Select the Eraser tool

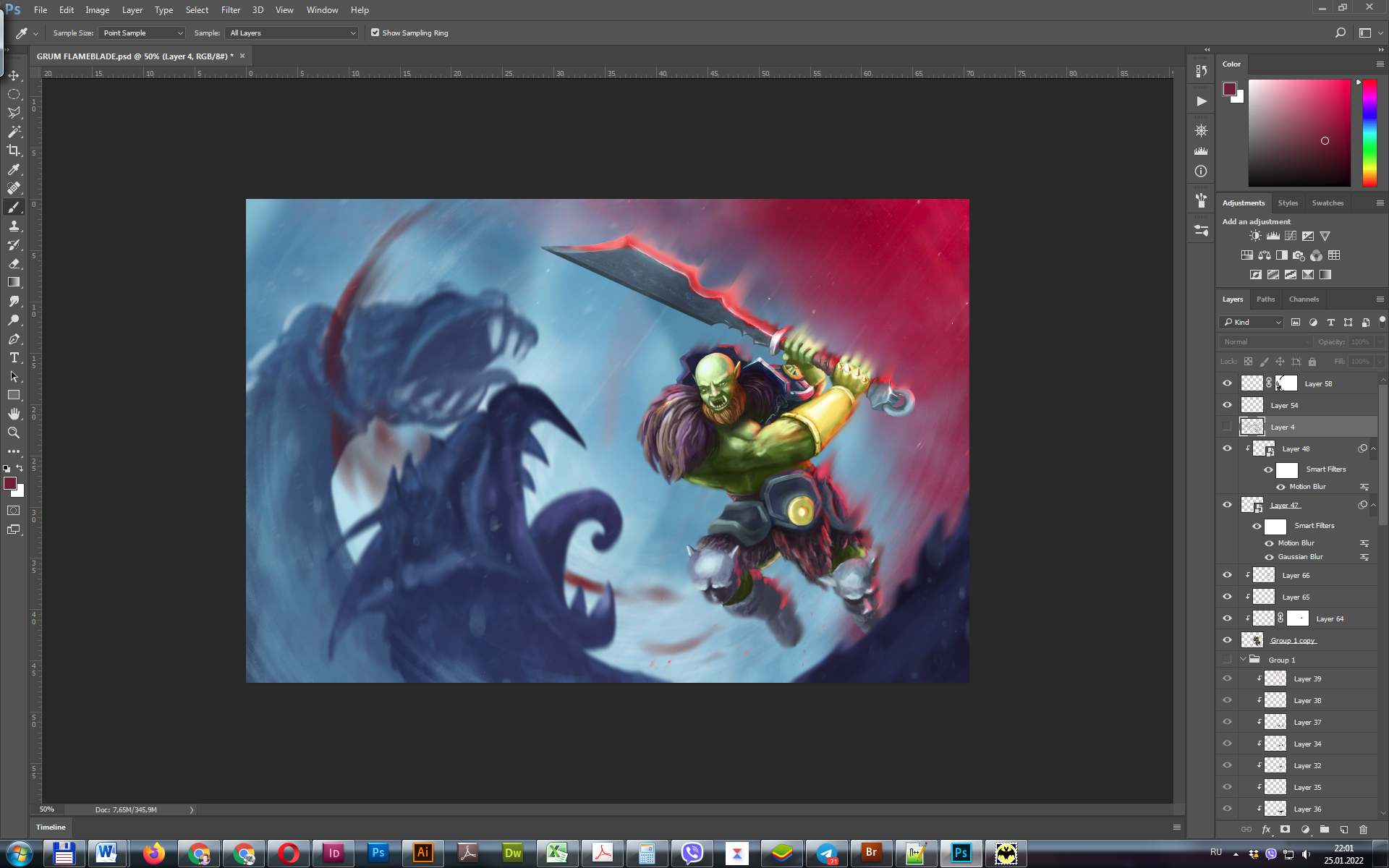14,263
